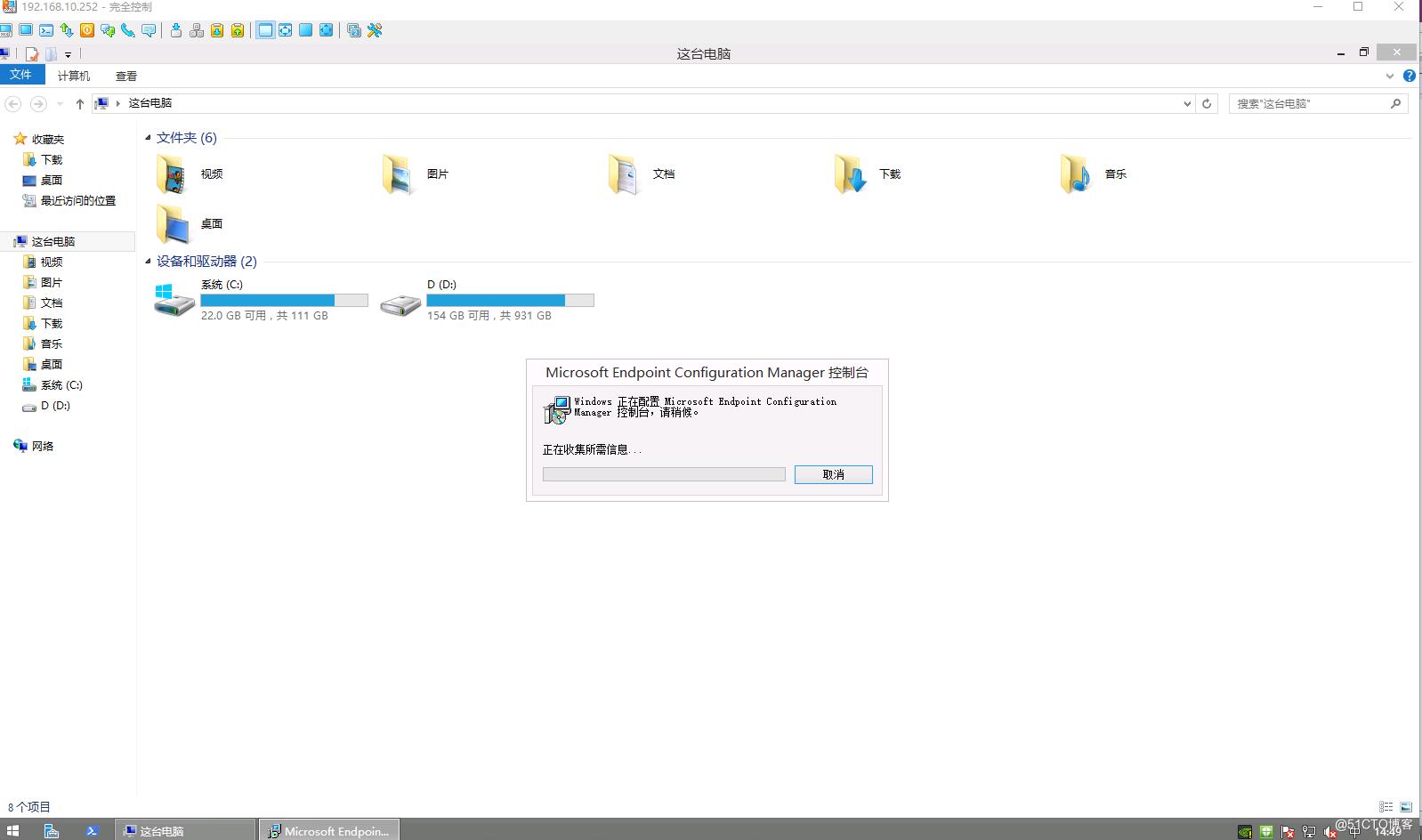This screenshot has height=840, width=1422.
Task: Click the switch remote monitor icon
Action: pyautogui.click(x=354, y=30)
